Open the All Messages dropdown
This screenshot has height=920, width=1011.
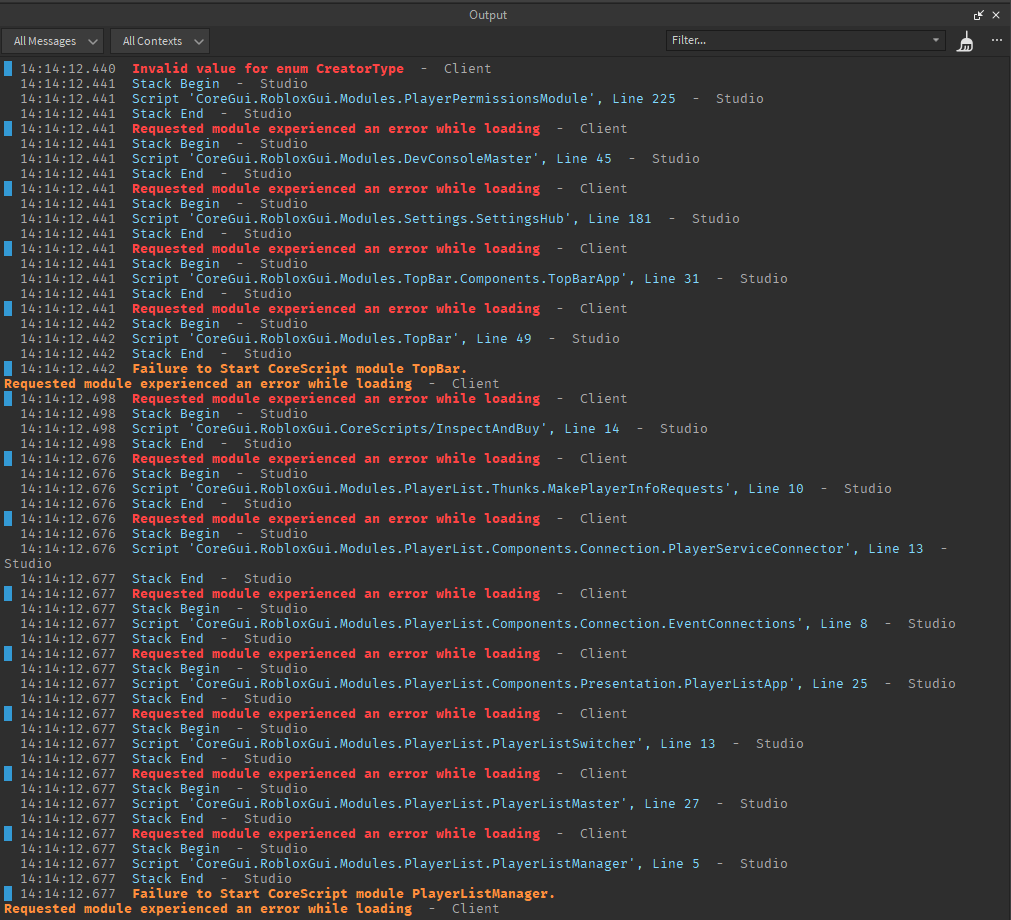point(53,41)
